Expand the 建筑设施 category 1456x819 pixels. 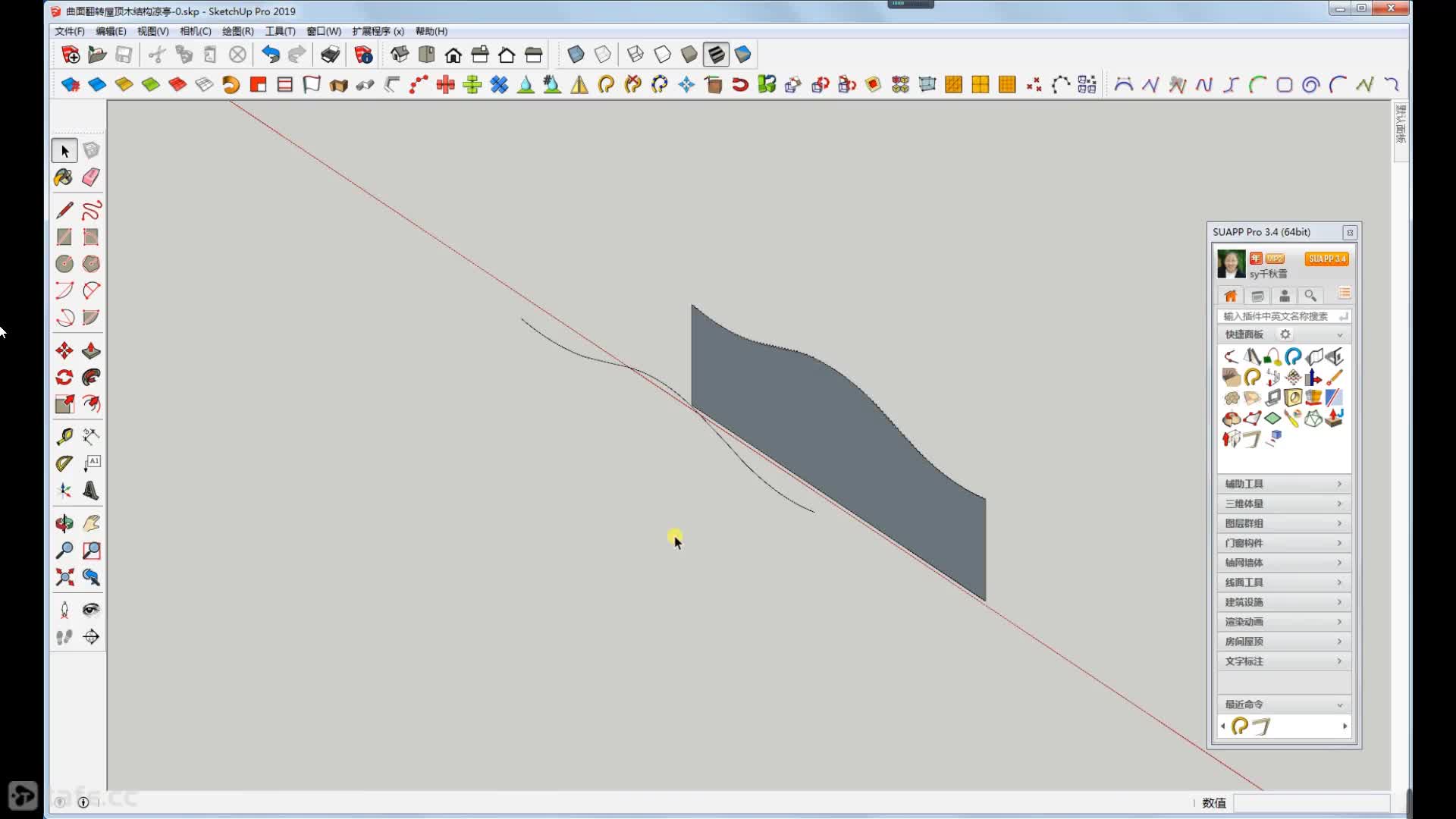[x=1284, y=602]
